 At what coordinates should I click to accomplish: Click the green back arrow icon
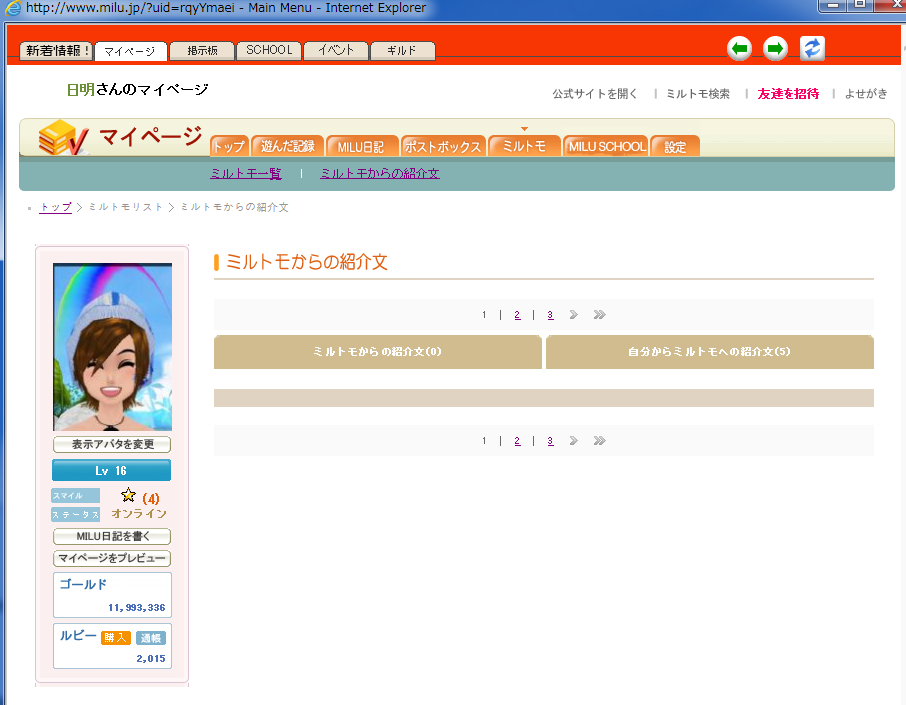click(739, 48)
